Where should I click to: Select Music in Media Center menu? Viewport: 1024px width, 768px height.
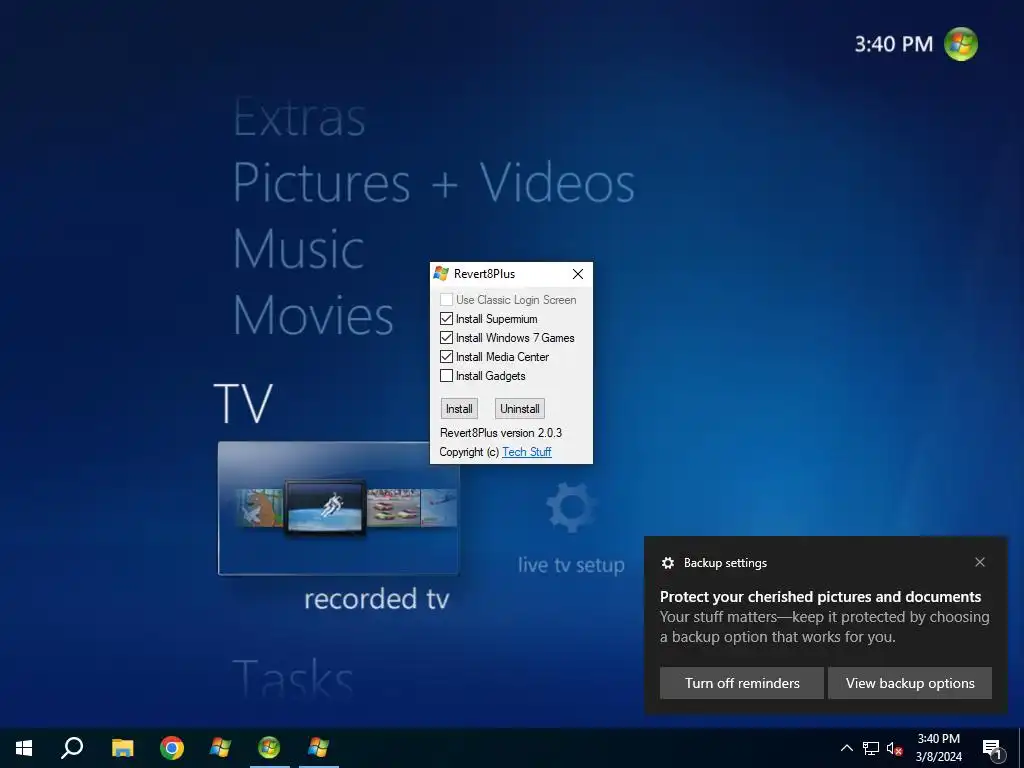(x=298, y=249)
